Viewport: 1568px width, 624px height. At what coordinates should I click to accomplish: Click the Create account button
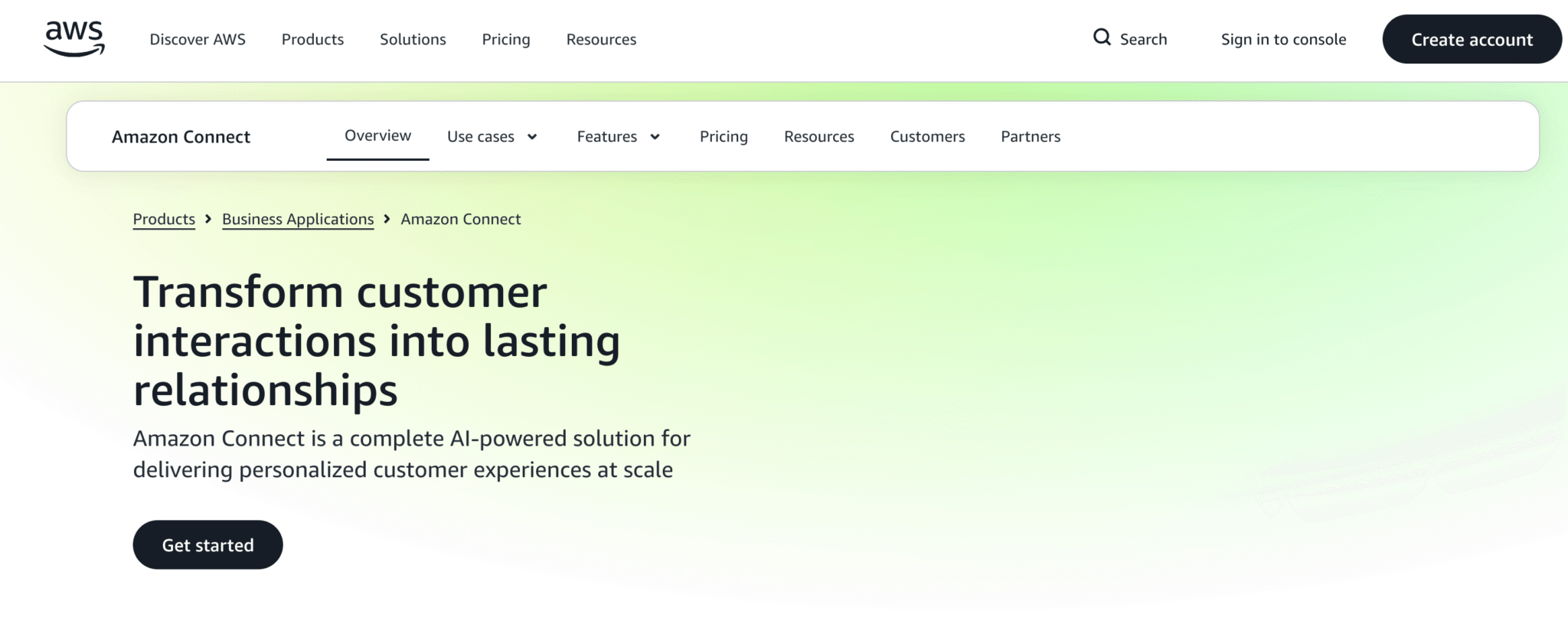pos(1471,39)
